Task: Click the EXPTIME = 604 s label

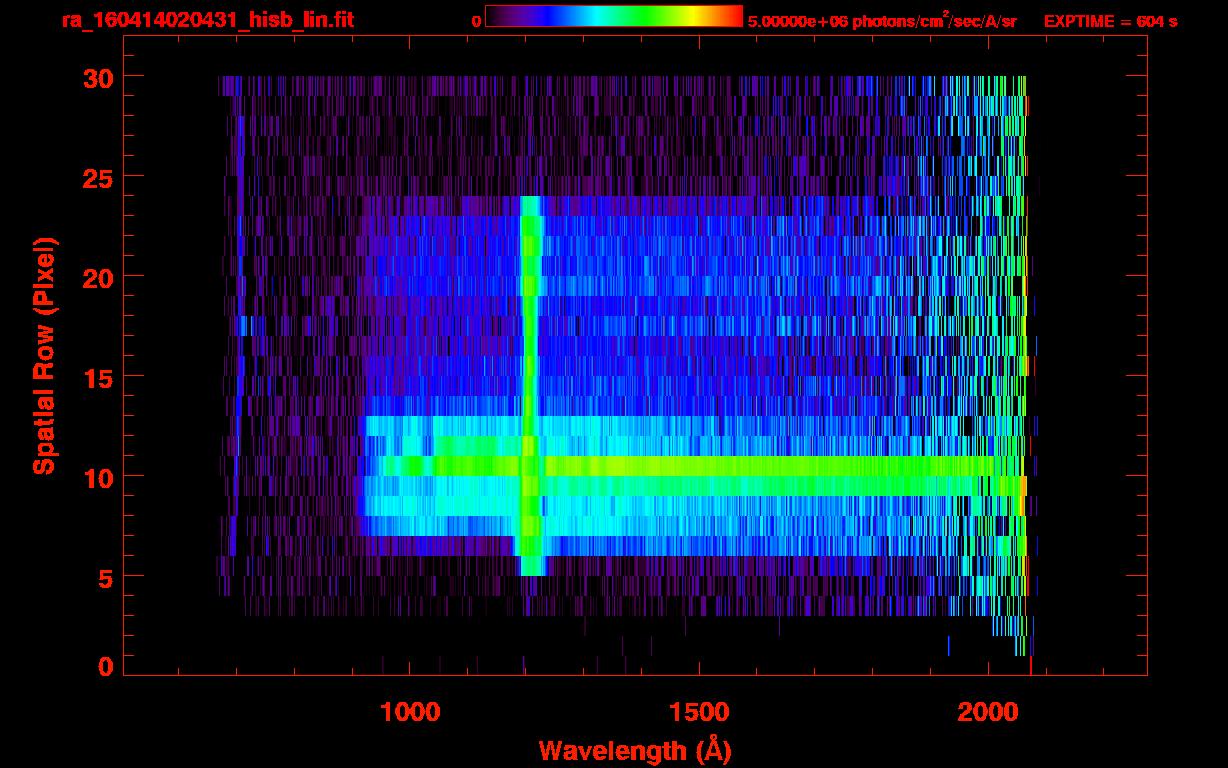Action: (1110, 21)
